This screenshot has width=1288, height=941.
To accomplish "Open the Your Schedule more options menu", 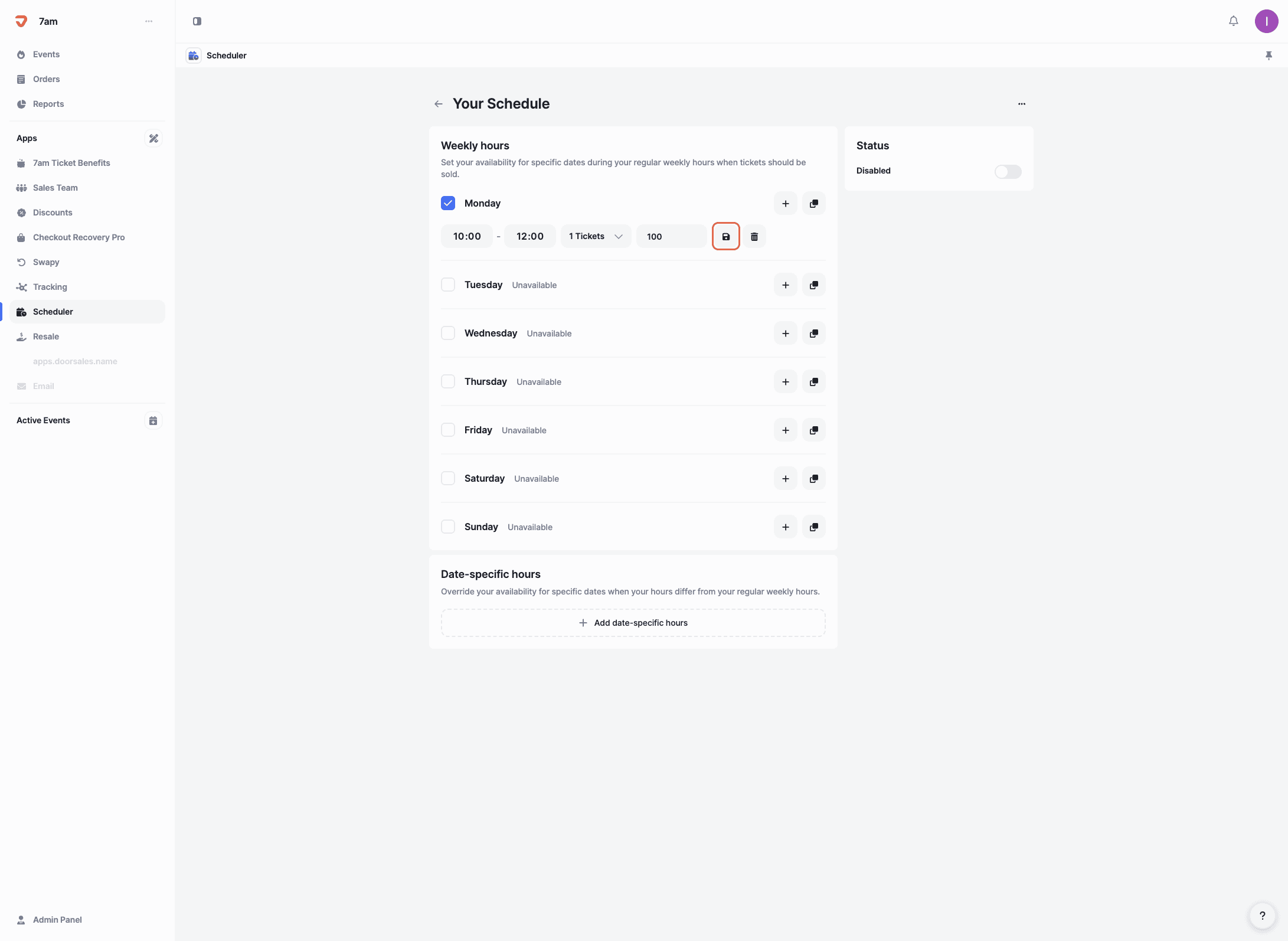I will (x=1021, y=104).
